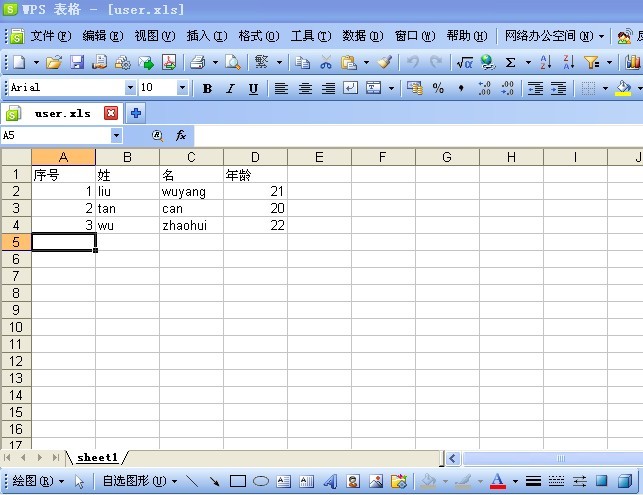This screenshot has height=495, width=643.
Task: Align text right
Action: click(x=328, y=88)
